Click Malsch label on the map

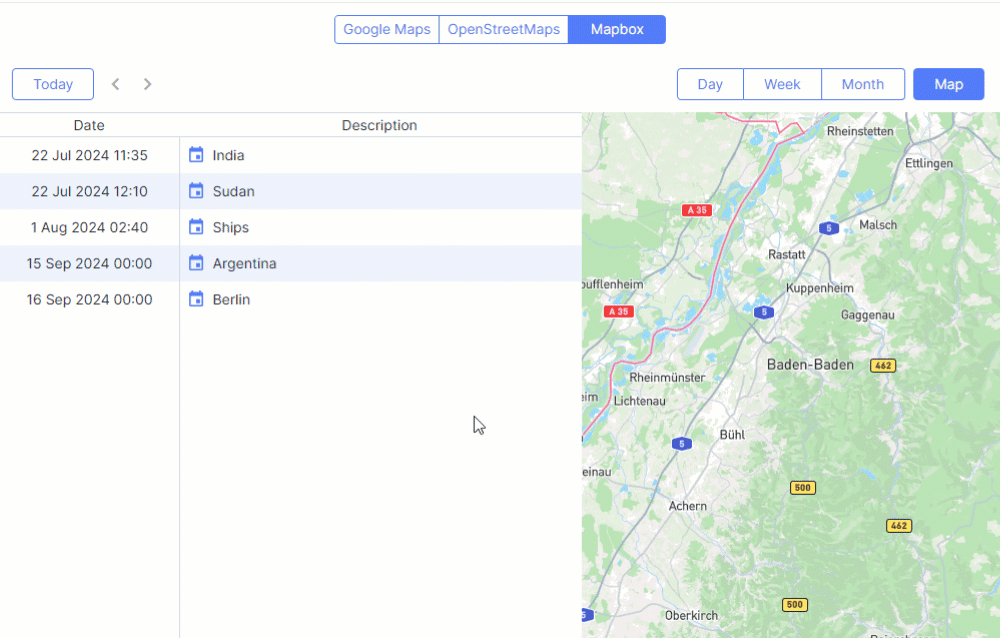click(x=878, y=225)
